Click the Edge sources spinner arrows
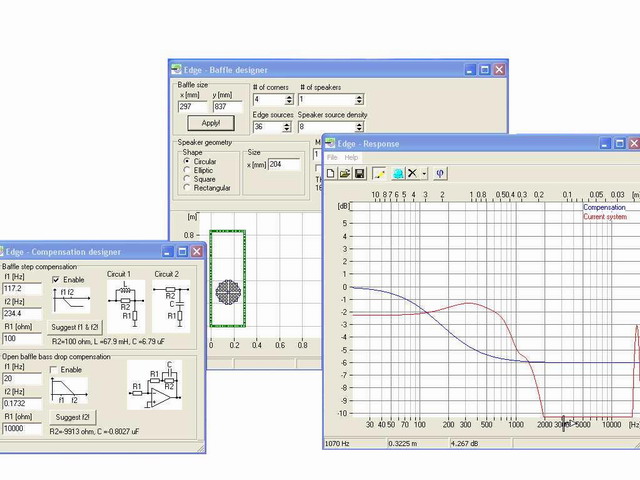 coord(287,127)
